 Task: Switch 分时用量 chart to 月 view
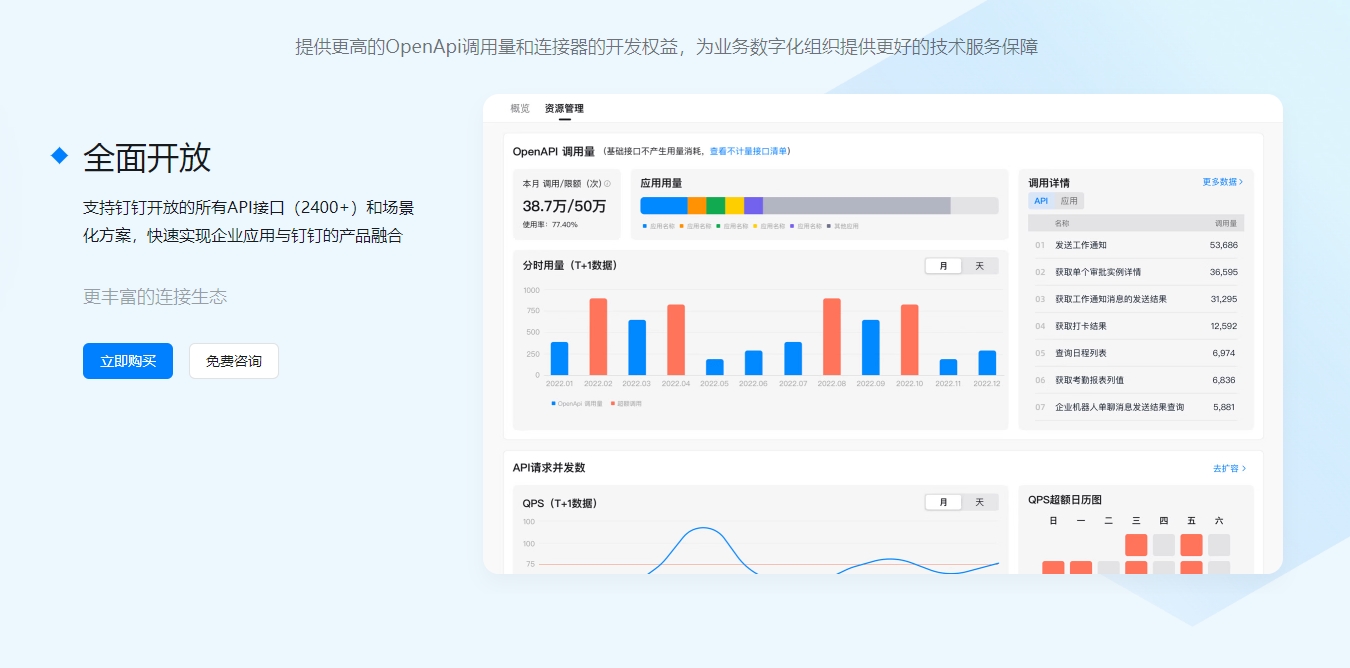point(943,266)
